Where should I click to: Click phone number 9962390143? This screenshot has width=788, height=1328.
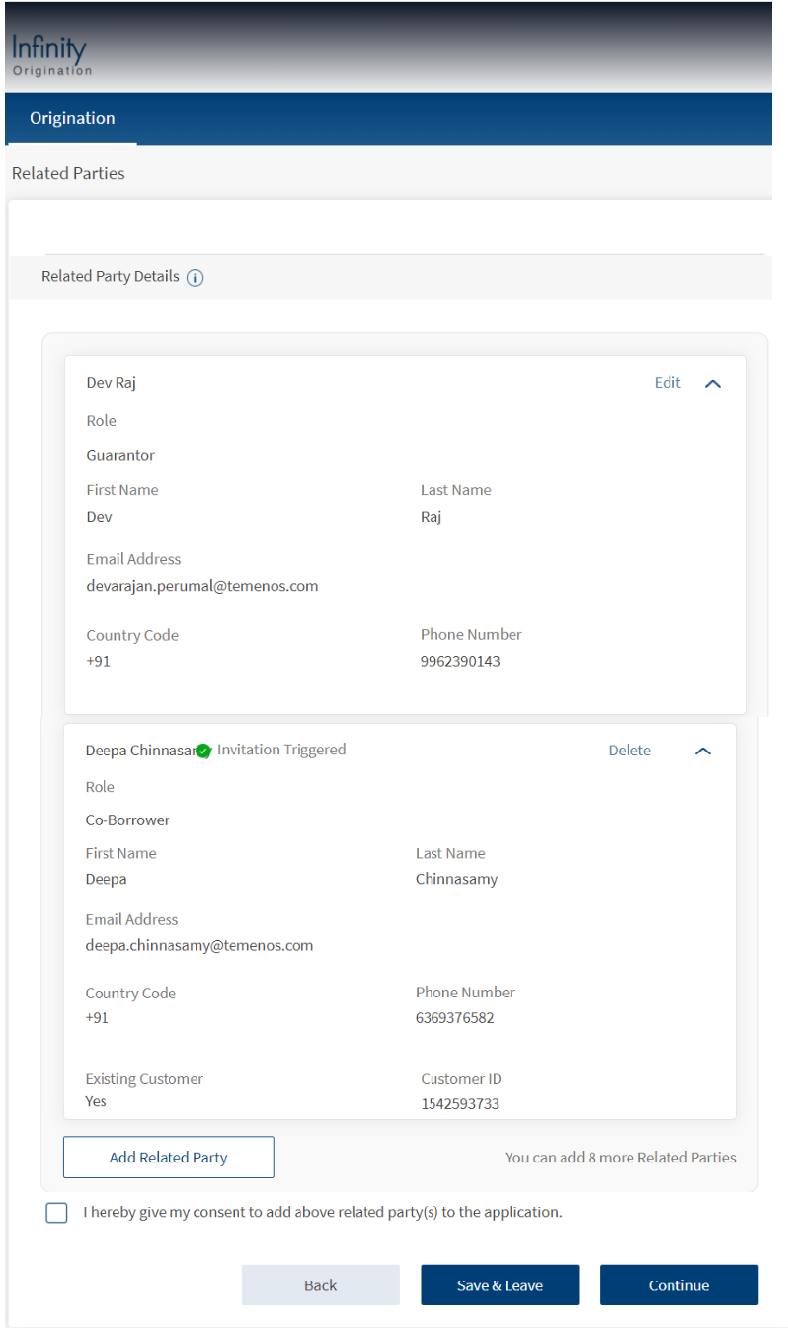click(460, 662)
